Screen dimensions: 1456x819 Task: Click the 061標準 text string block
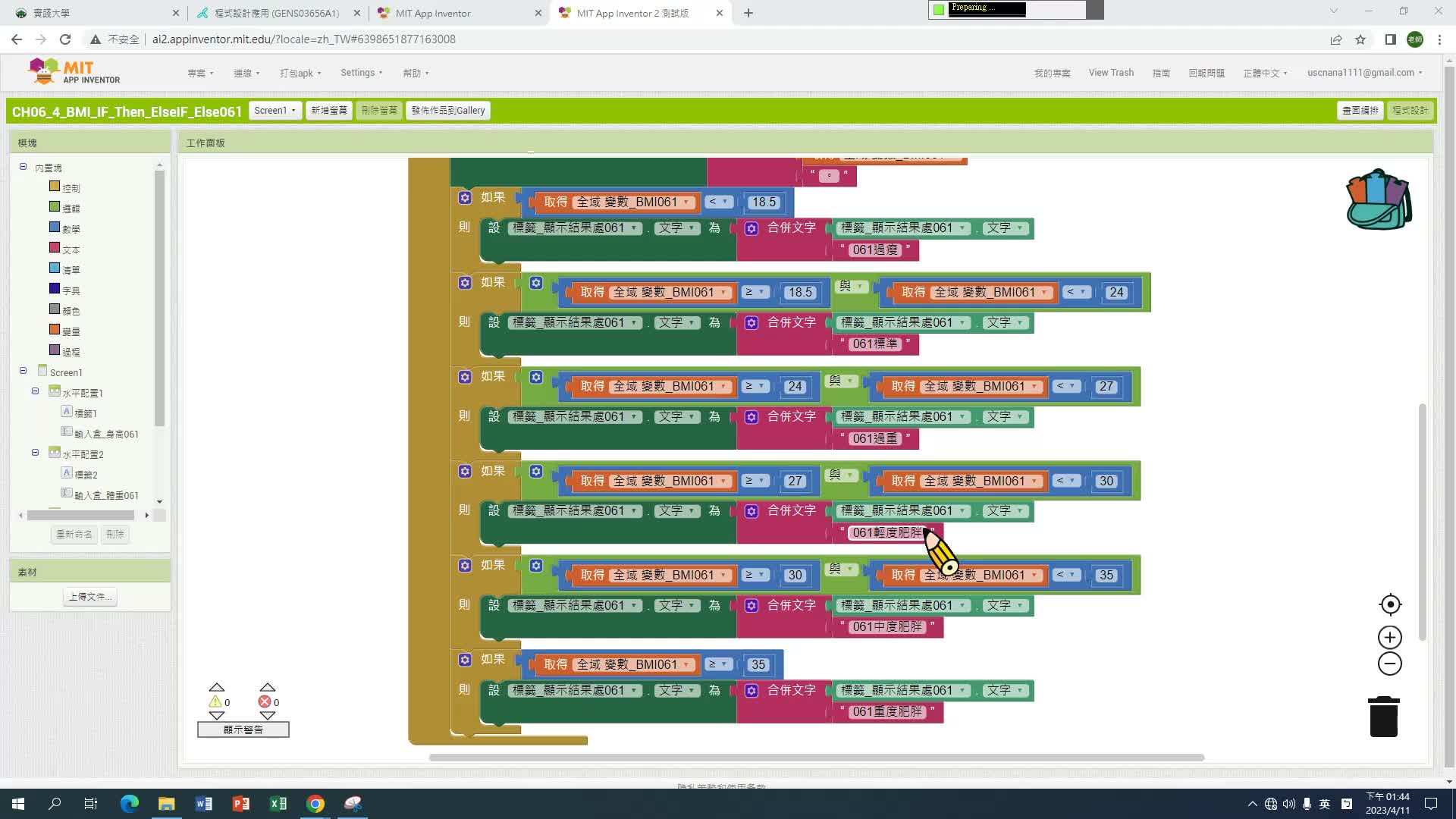(875, 344)
